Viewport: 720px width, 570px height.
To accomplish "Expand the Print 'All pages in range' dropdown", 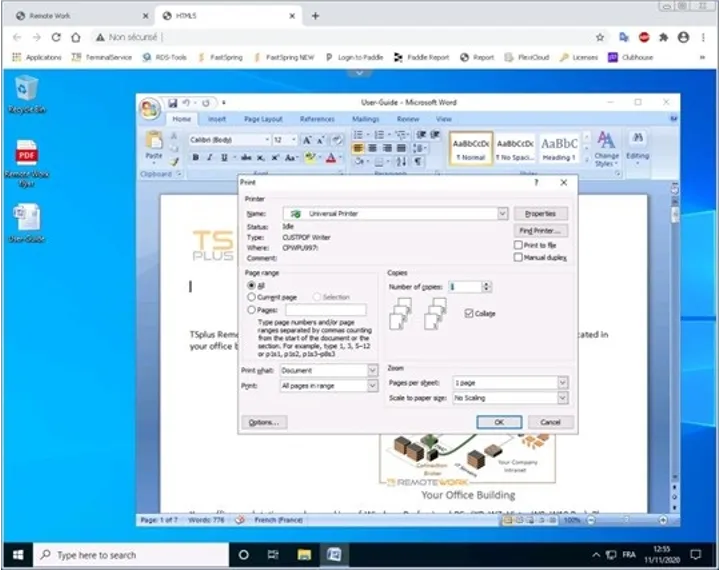I will pos(372,386).
